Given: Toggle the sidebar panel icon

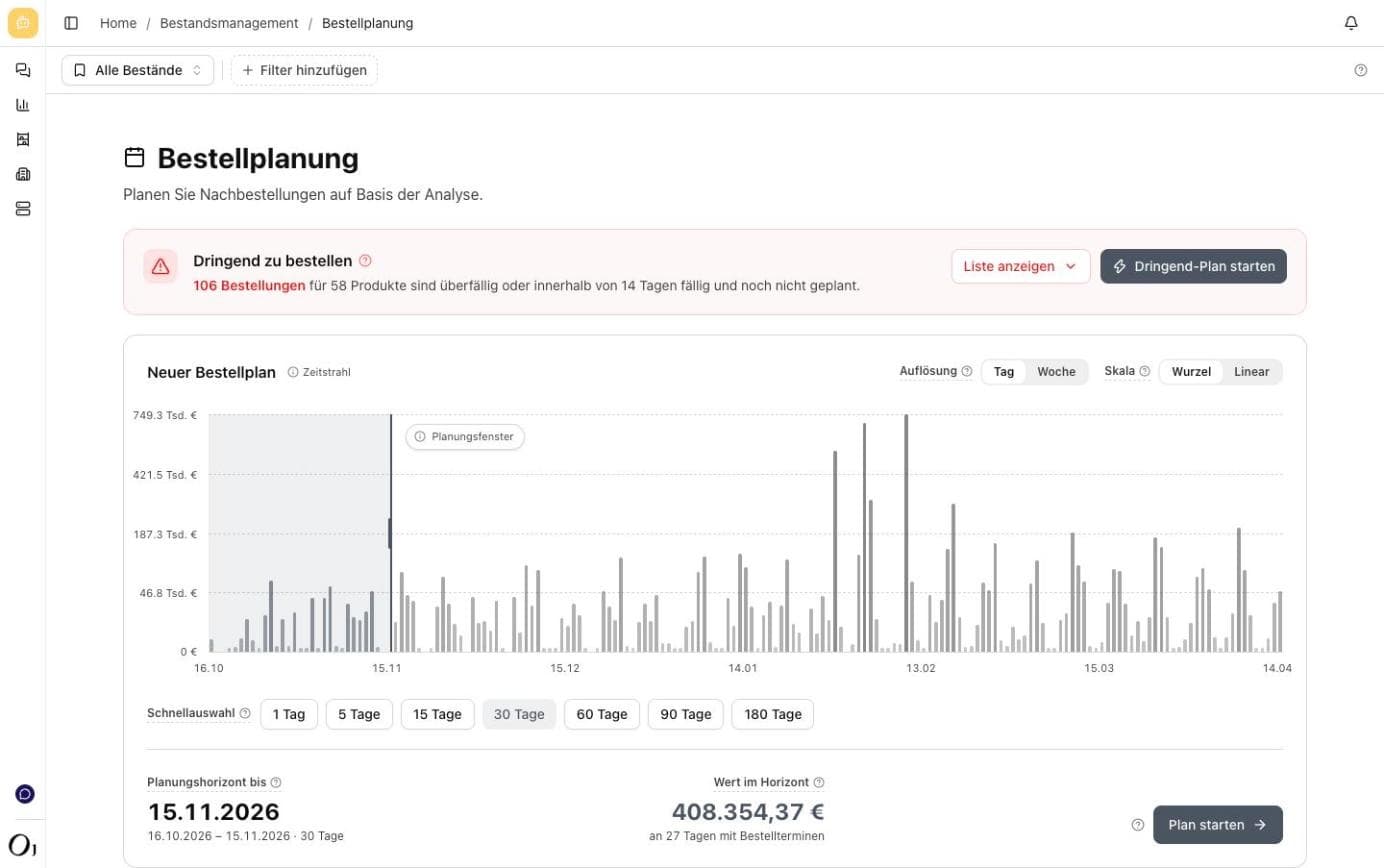Looking at the screenshot, I should [x=71, y=23].
